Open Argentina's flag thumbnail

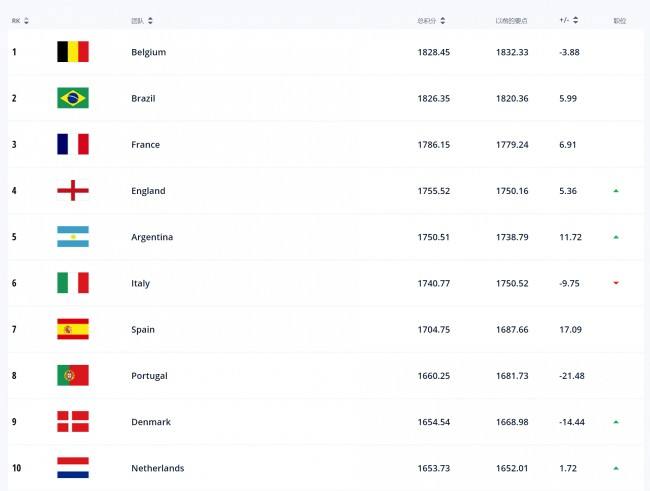click(x=73, y=236)
